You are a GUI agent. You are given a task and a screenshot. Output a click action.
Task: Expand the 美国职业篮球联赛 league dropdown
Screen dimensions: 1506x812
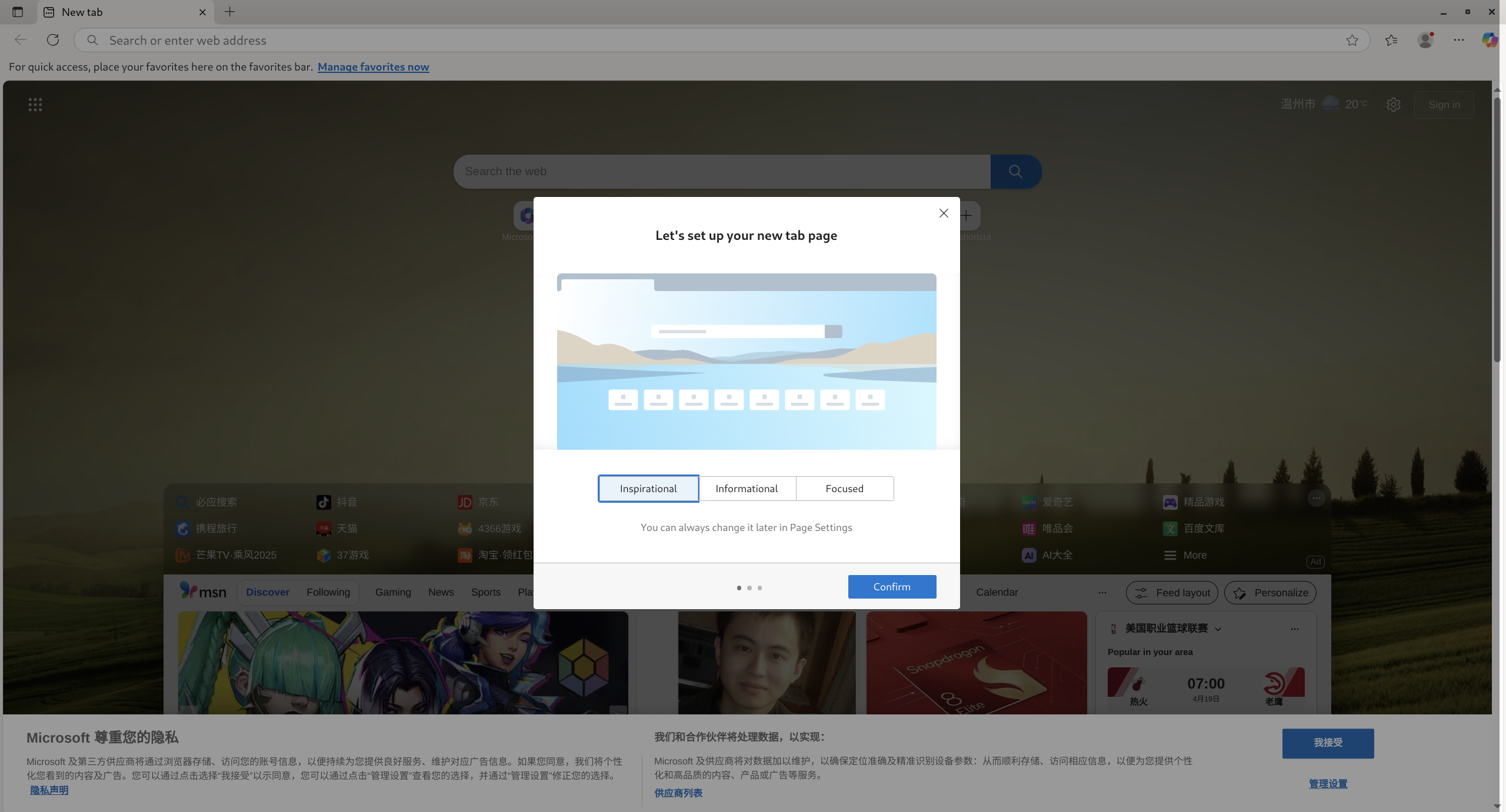click(x=1218, y=629)
